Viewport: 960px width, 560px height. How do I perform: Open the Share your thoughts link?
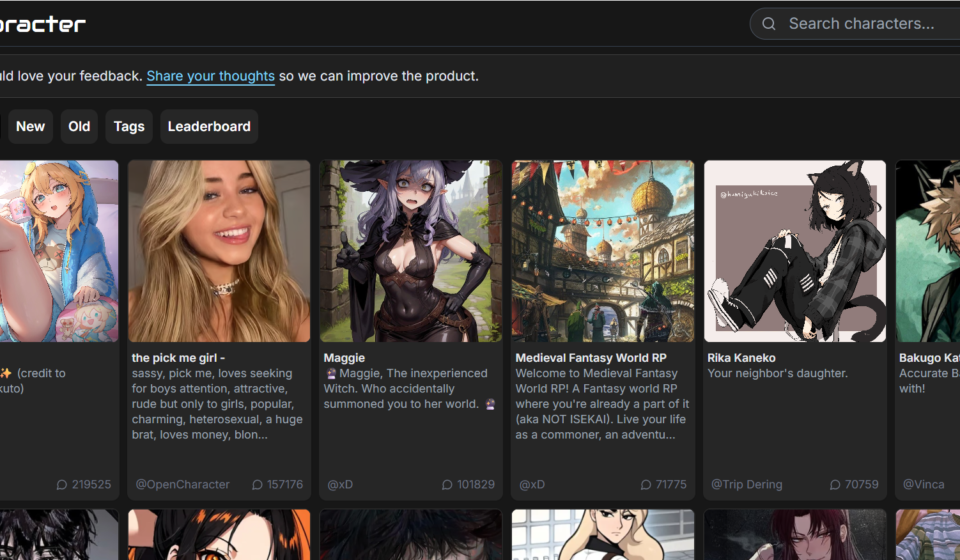[211, 76]
